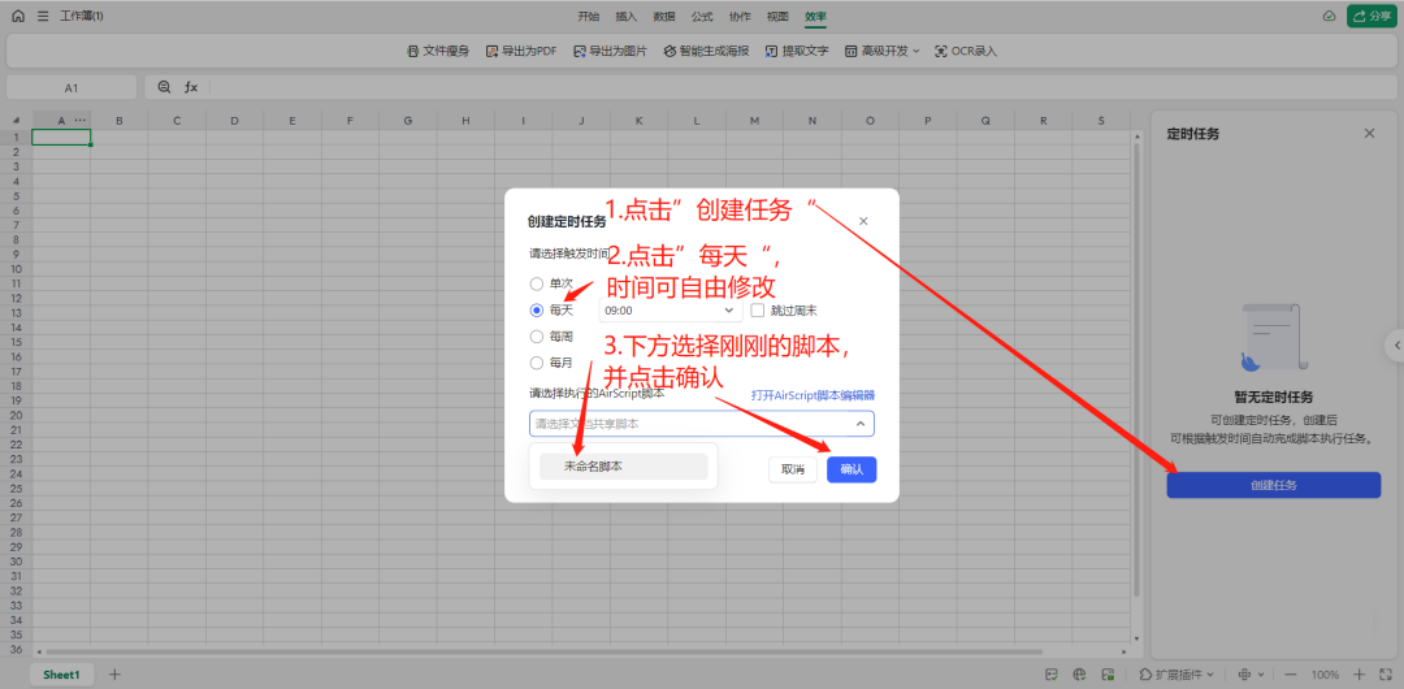The height and width of the screenshot is (689, 1404).
Task: Click the home icon at top left
Action: [x=18, y=16]
